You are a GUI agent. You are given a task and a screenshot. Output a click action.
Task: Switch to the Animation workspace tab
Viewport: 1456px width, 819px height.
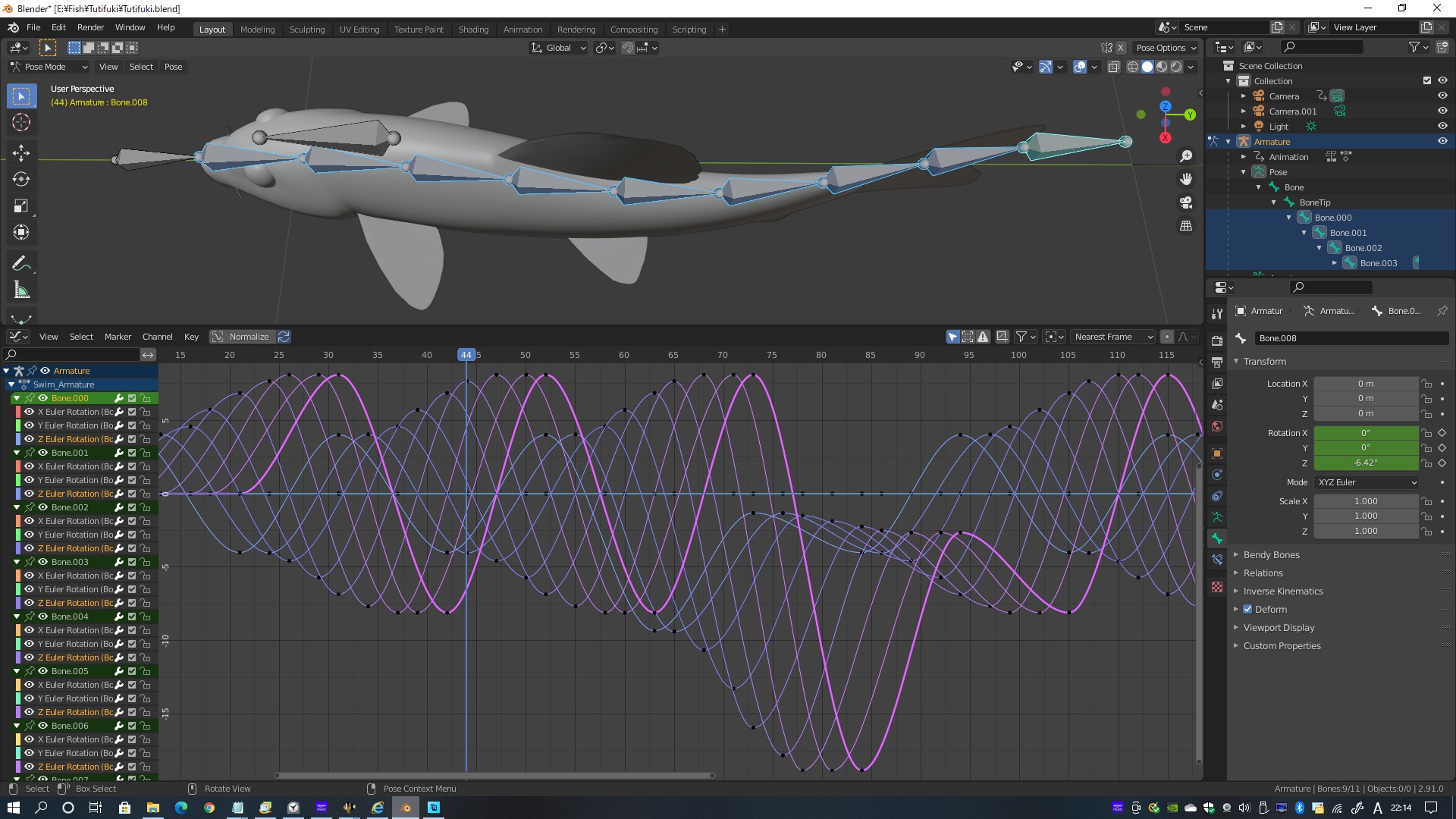tap(522, 30)
